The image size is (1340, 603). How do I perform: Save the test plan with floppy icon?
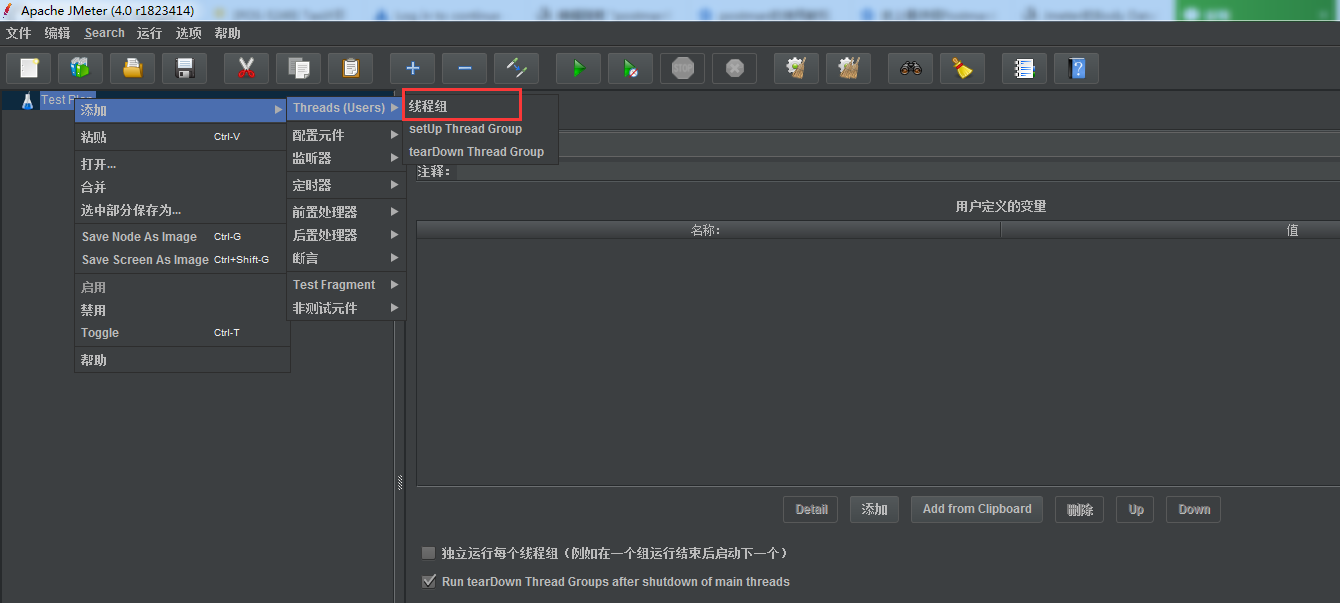pos(184,68)
